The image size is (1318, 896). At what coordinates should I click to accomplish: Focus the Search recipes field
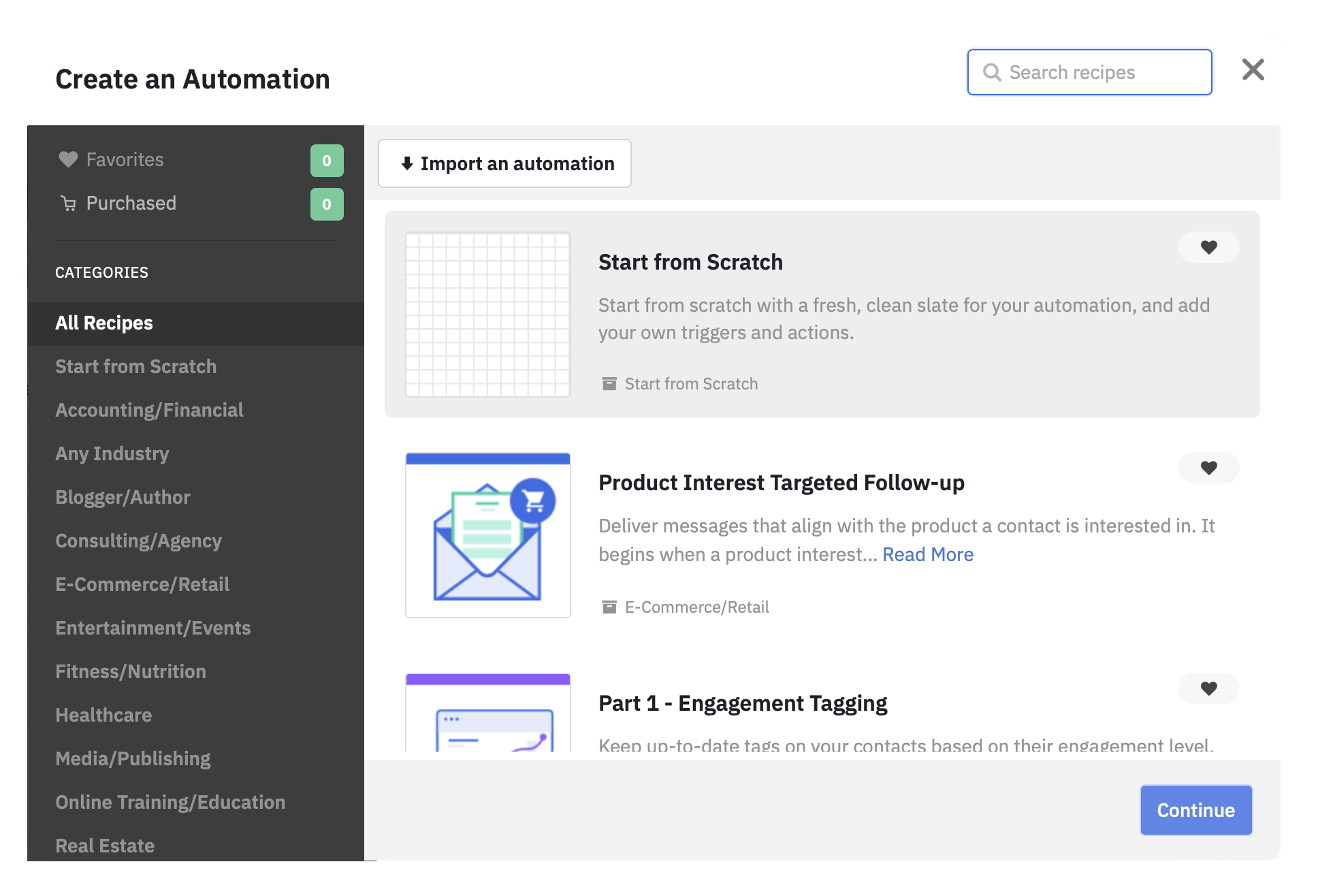[1089, 72]
